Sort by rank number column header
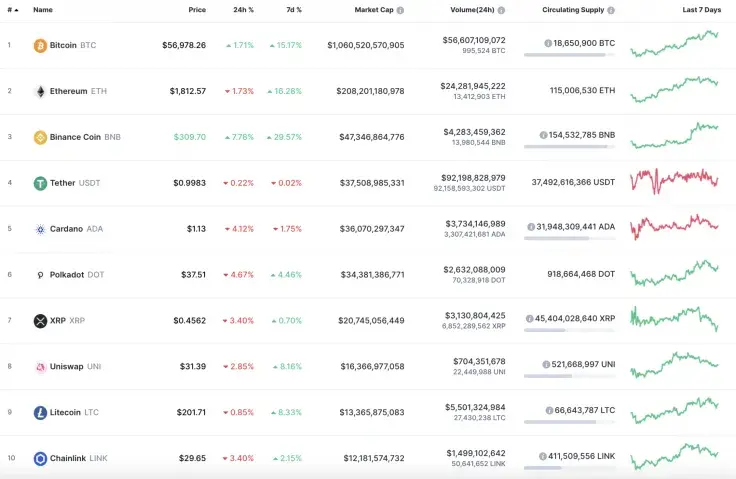The image size is (736, 479). click(10, 10)
